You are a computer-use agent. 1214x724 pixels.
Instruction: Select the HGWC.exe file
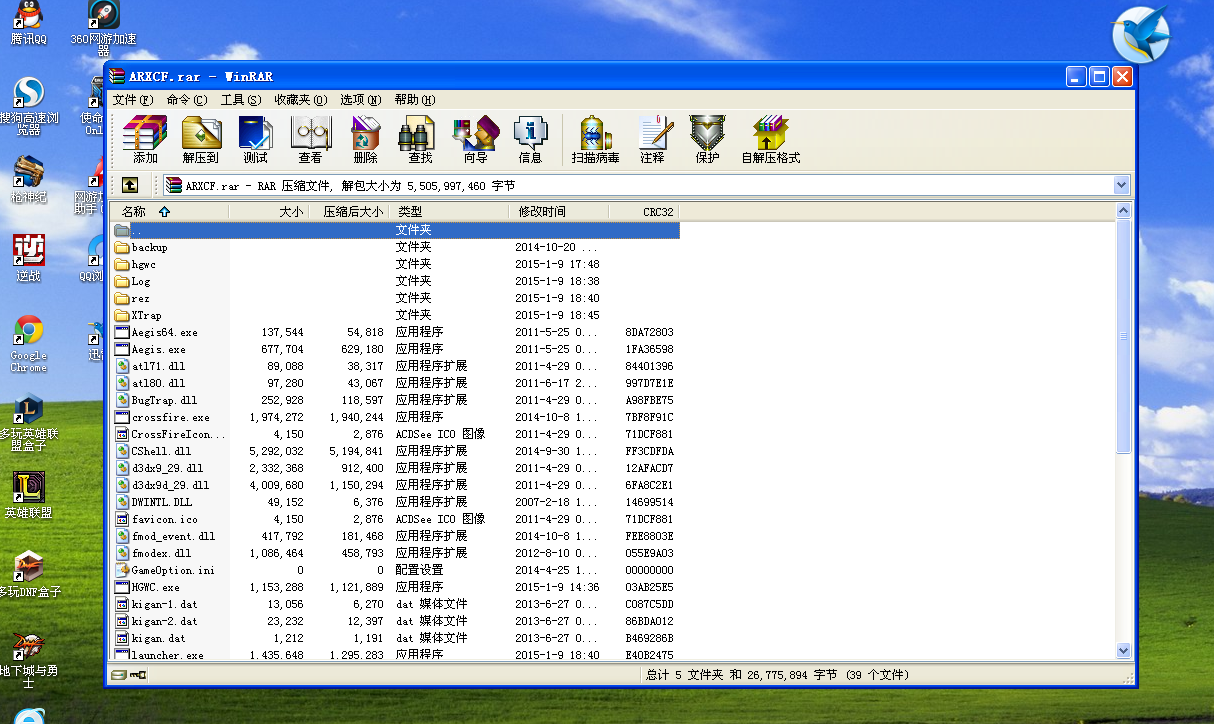tap(395, 587)
